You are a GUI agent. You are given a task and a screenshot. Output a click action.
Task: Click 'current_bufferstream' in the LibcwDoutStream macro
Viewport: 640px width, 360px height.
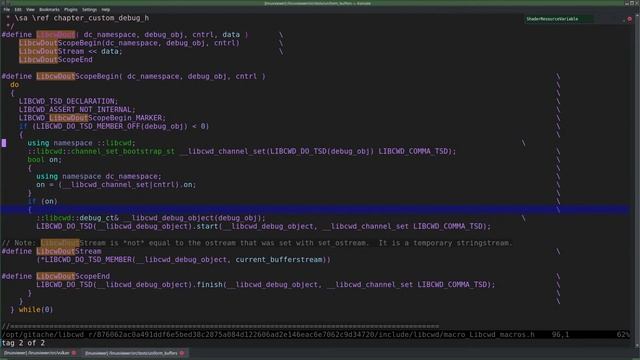[279, 260]
